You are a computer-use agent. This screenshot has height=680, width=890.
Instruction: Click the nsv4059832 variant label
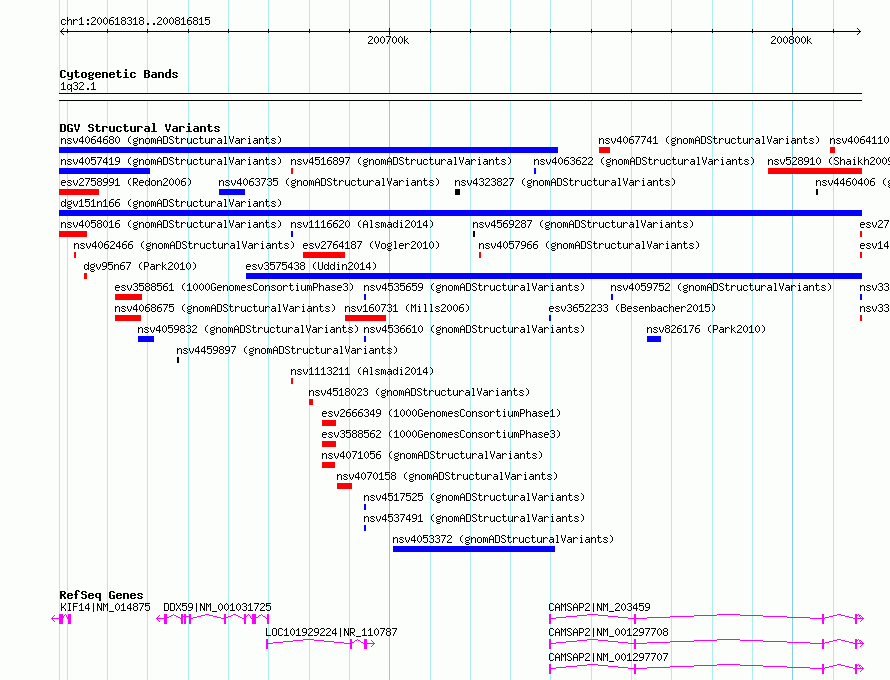248,329
